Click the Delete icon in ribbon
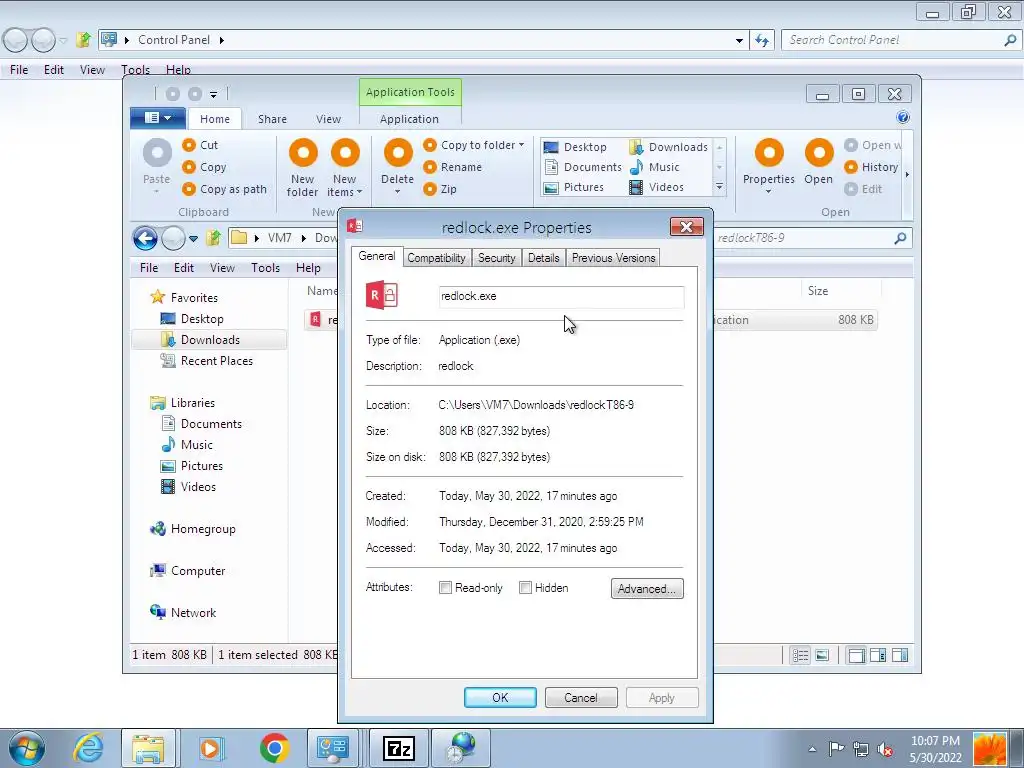The height and width of the screenshot is (768, 1024). tap(398, 153)
